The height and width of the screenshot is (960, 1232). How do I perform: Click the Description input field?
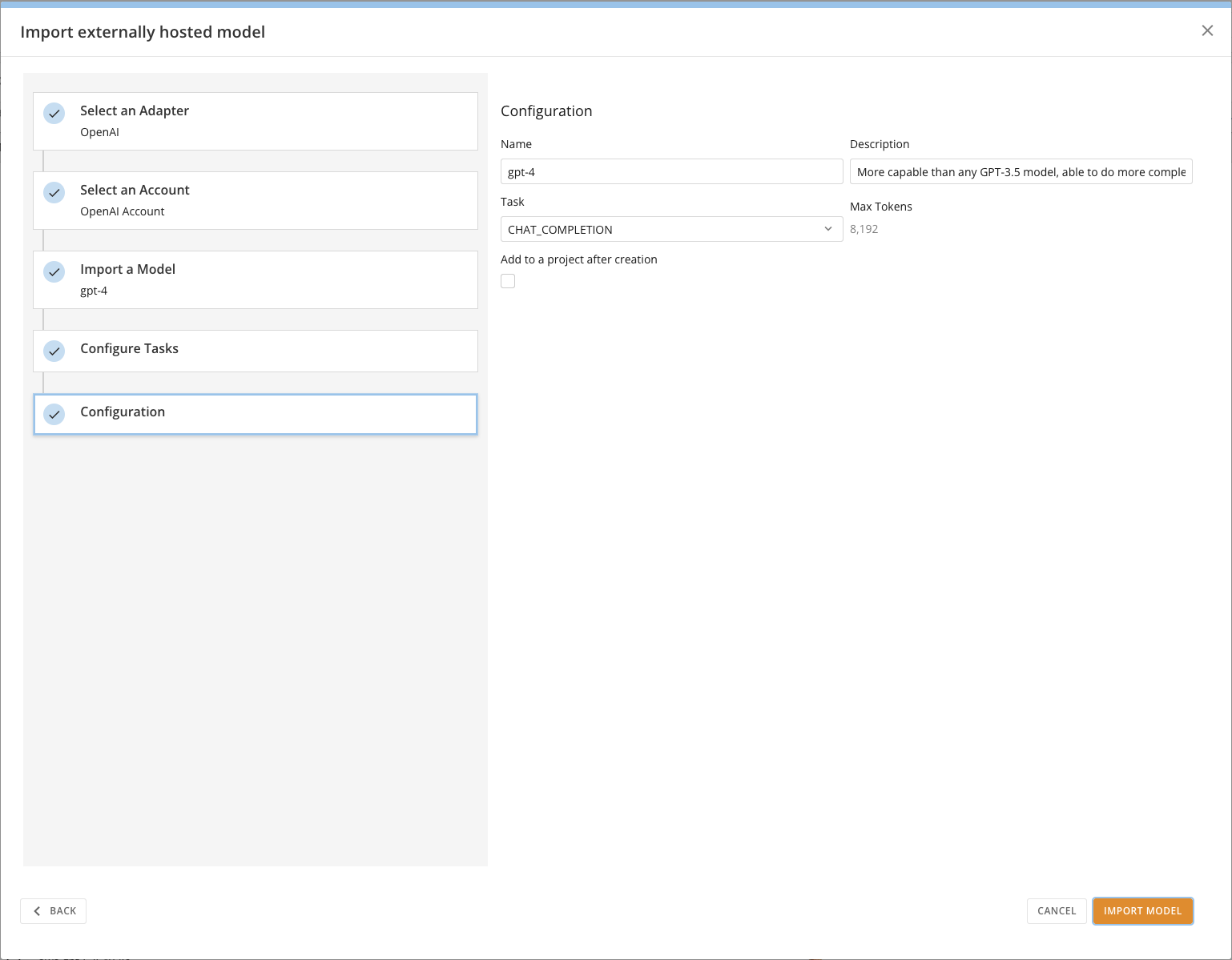click(x=1021, y=171)
